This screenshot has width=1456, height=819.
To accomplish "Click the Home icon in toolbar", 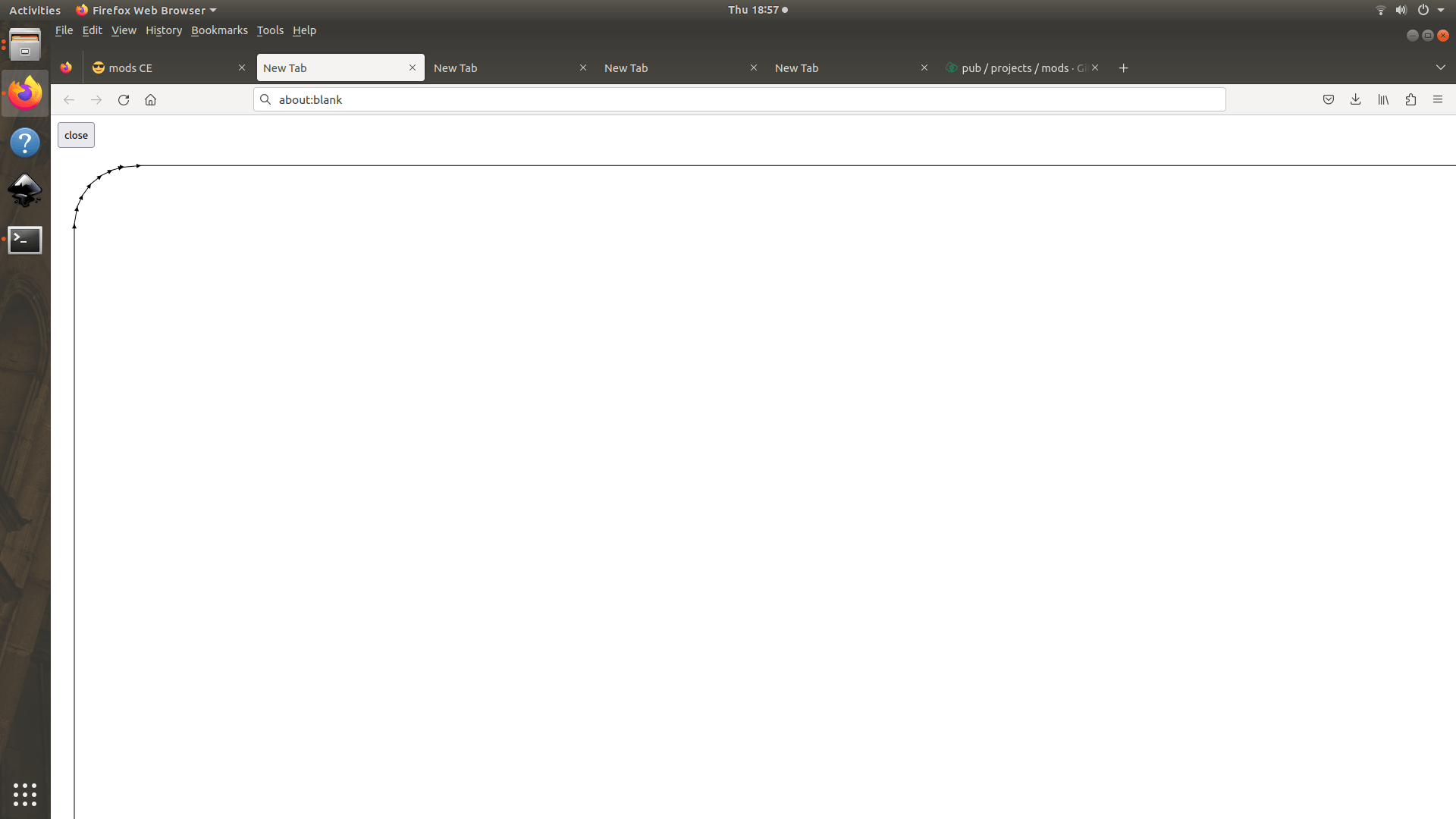I will 150,99.
